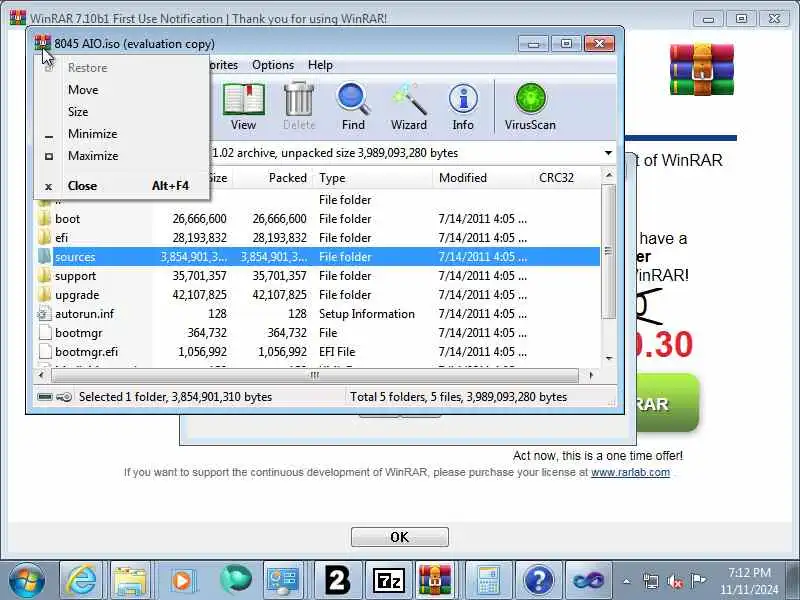Open the 7-Zip taskbar icon
800x600 pixels.
(389, 580)
